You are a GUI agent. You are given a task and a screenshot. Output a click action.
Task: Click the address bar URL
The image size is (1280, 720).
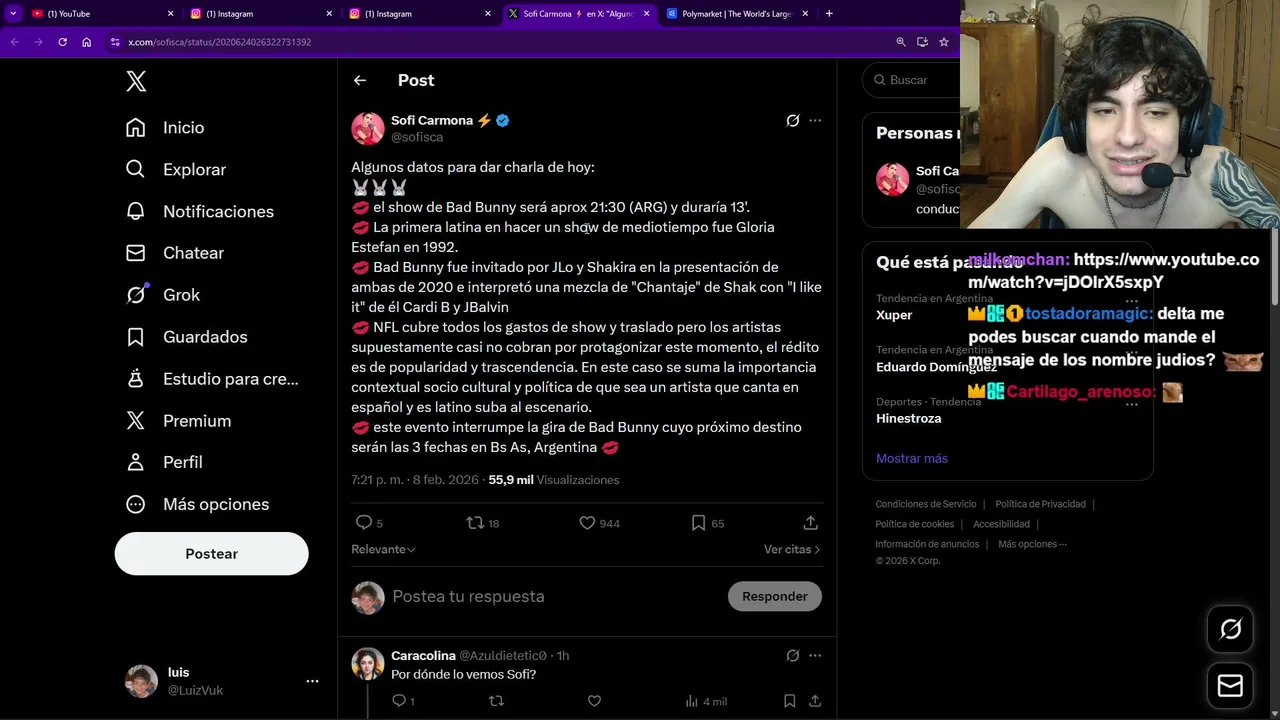pos(219,42)
